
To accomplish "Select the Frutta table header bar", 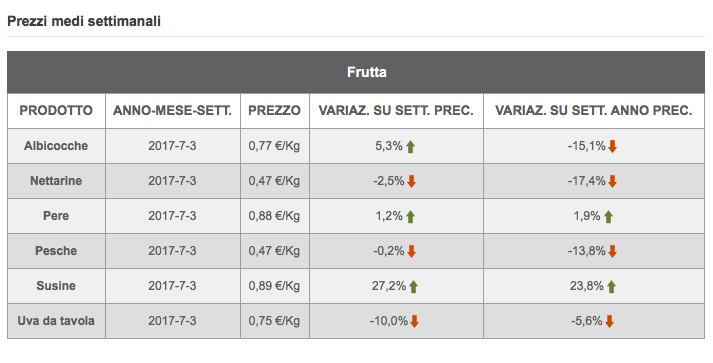I will [x=356, y=72].
